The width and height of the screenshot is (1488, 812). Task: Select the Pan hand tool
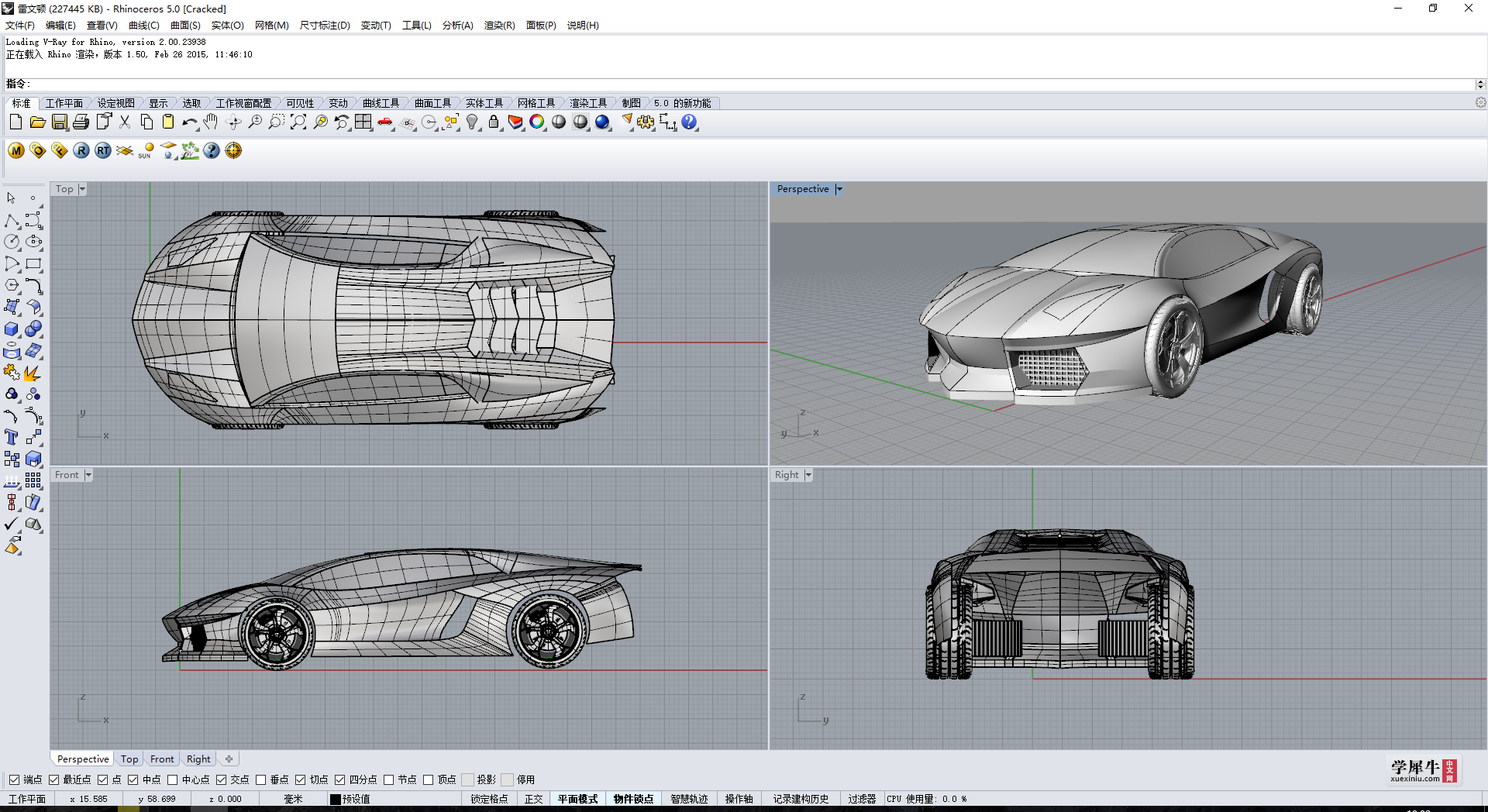[211, 122]
